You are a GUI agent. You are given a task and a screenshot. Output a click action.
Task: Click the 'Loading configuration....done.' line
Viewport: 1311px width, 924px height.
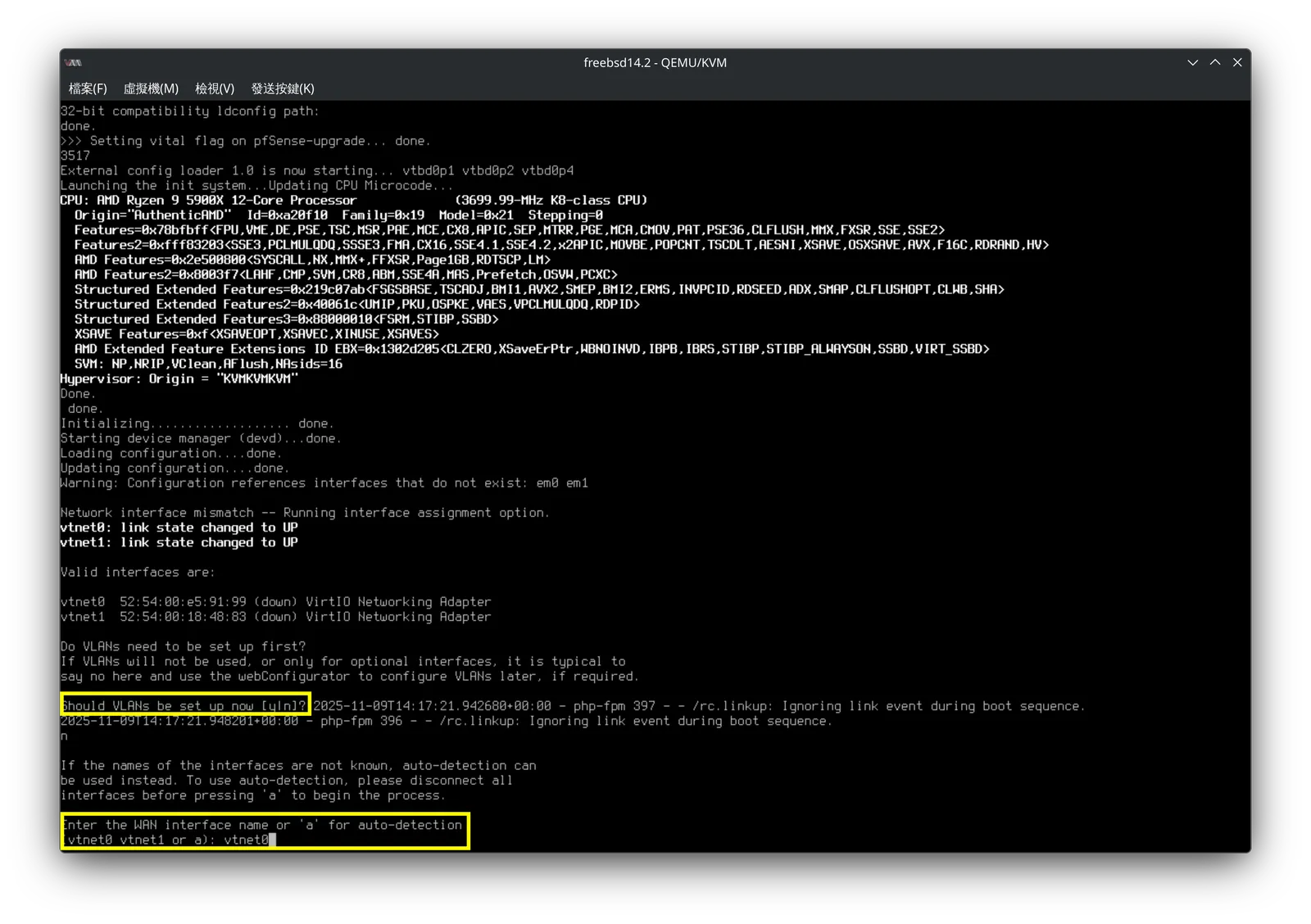(x=170, y=453)
